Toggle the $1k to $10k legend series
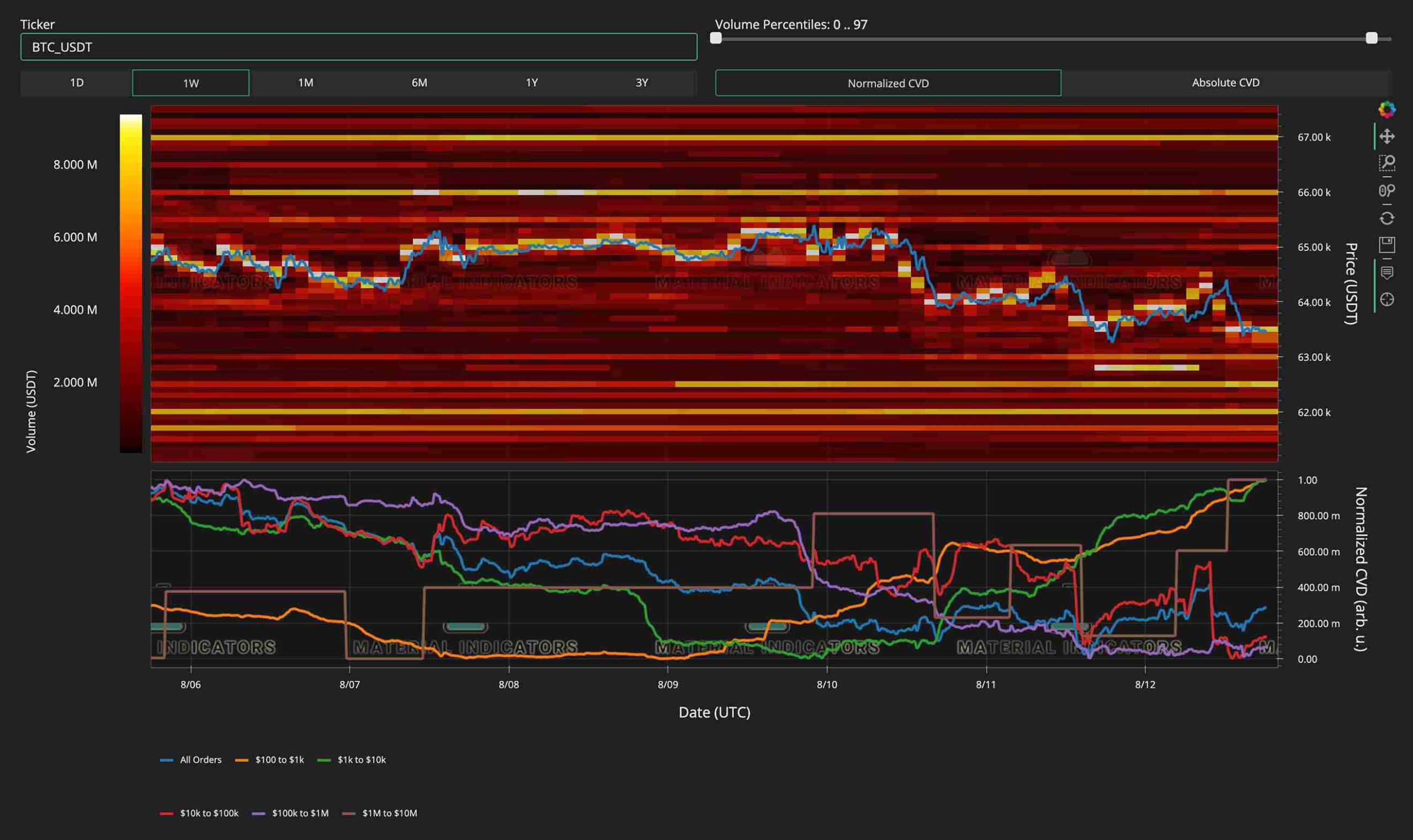The image size is (1413, 840). coord(352,759)
